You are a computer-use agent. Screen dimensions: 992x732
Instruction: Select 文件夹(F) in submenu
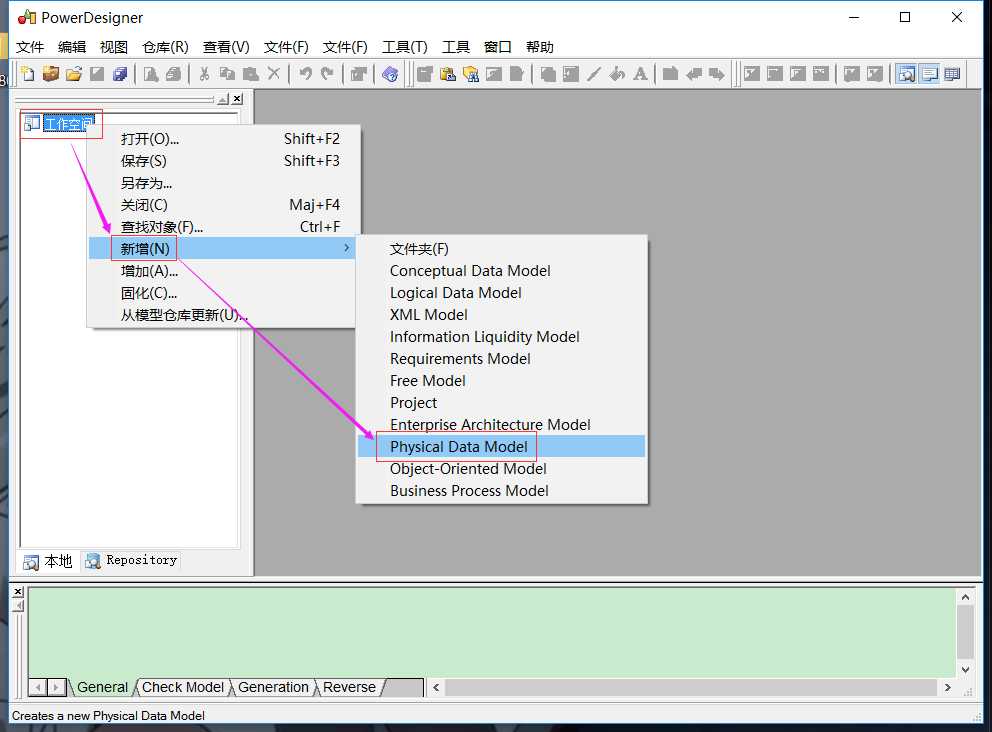(x=501, y=249)
